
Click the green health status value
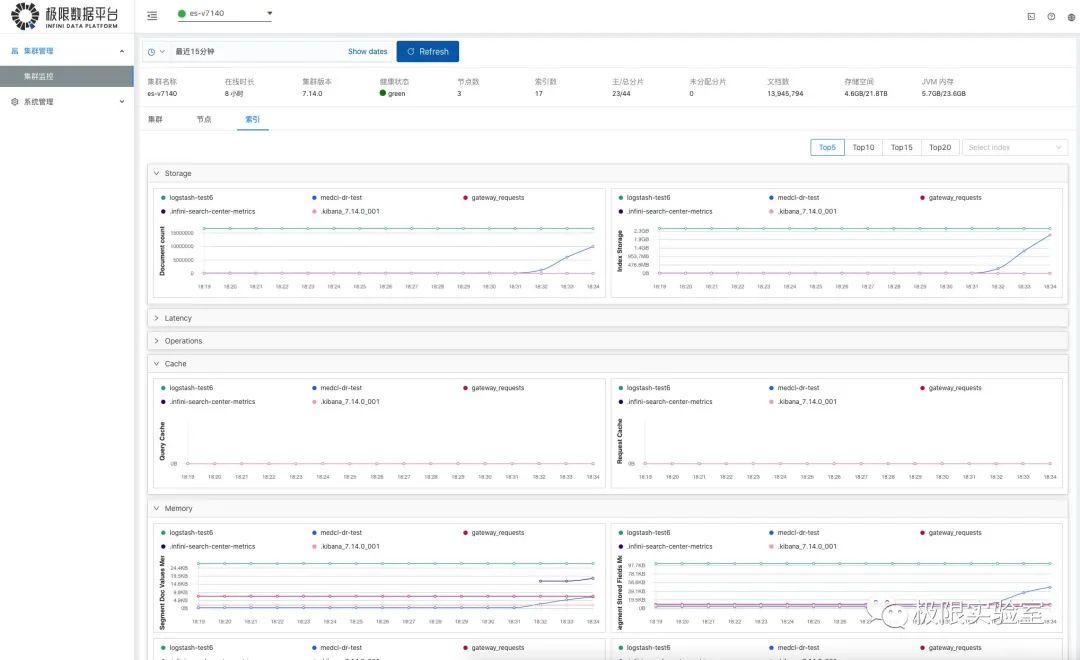393,94
